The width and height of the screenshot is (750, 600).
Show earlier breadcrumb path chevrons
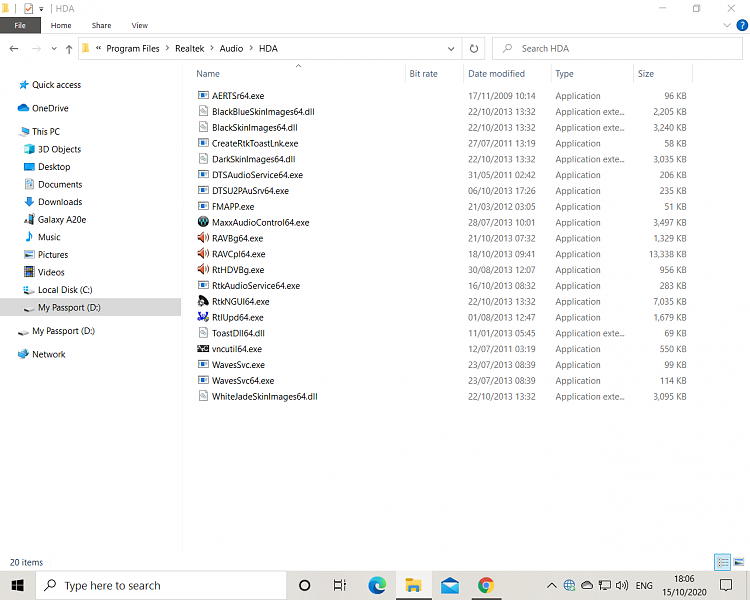coord(98,48)
